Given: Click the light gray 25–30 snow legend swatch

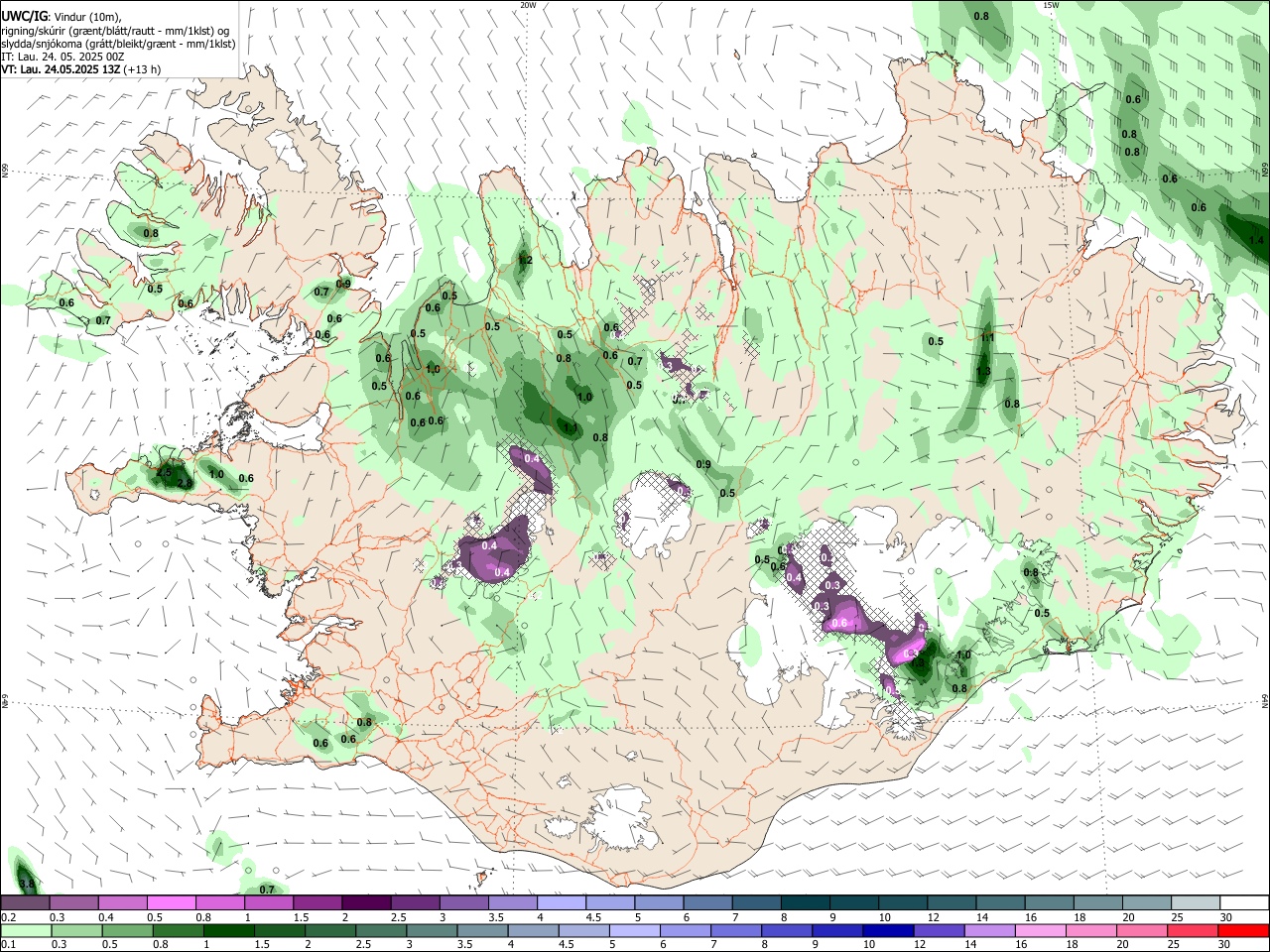Looking at the screenshot, I should [1196, 902].
